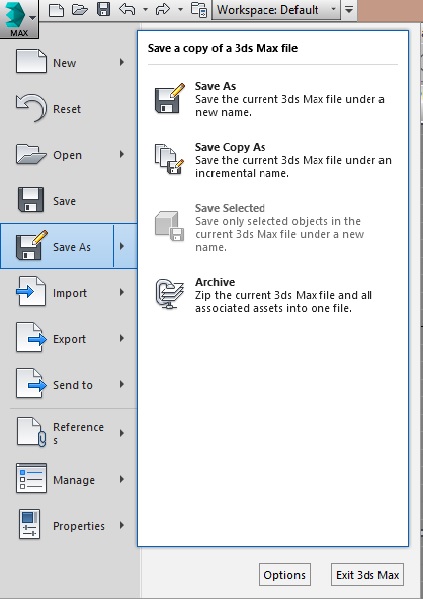The height and width of the screenshot is (599, 423).
Task: Click the Redo arrow toolbar icon
Action: [162, 9]
